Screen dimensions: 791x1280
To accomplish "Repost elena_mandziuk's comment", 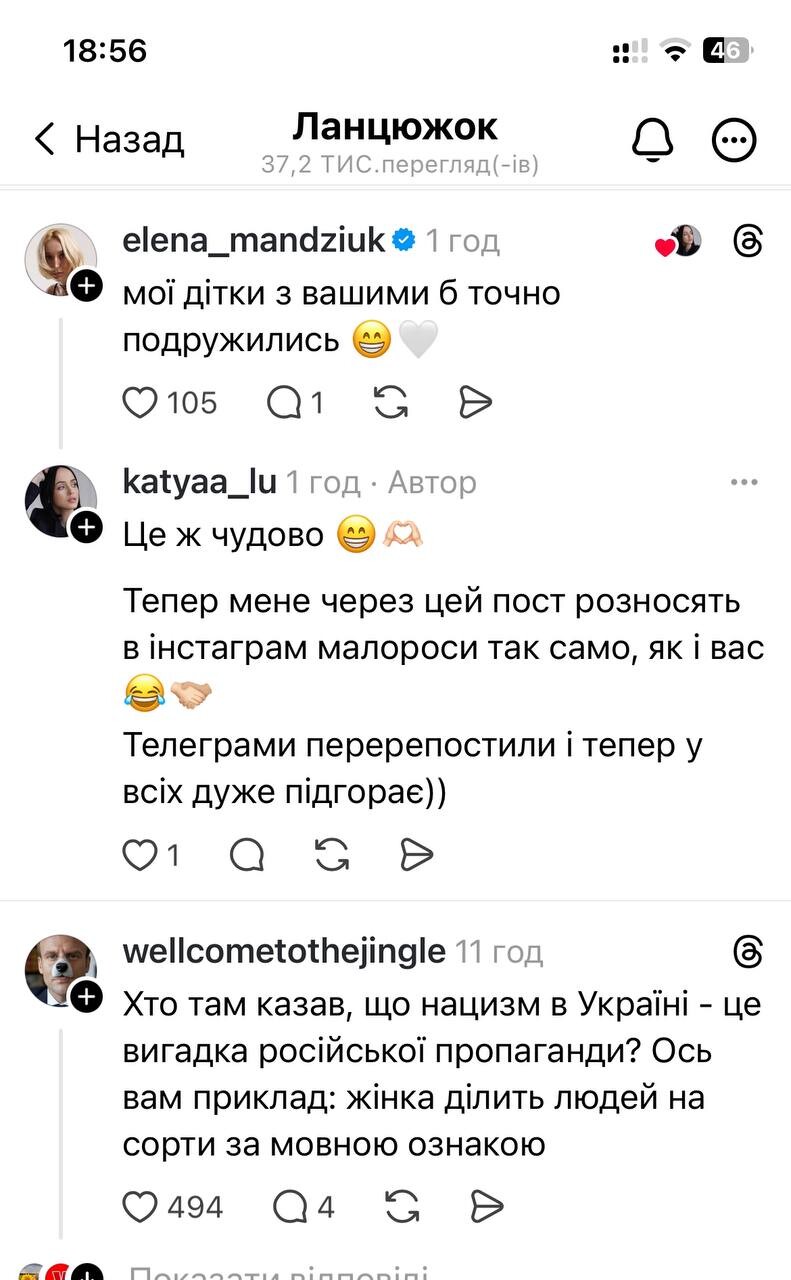I will [390, 402].
